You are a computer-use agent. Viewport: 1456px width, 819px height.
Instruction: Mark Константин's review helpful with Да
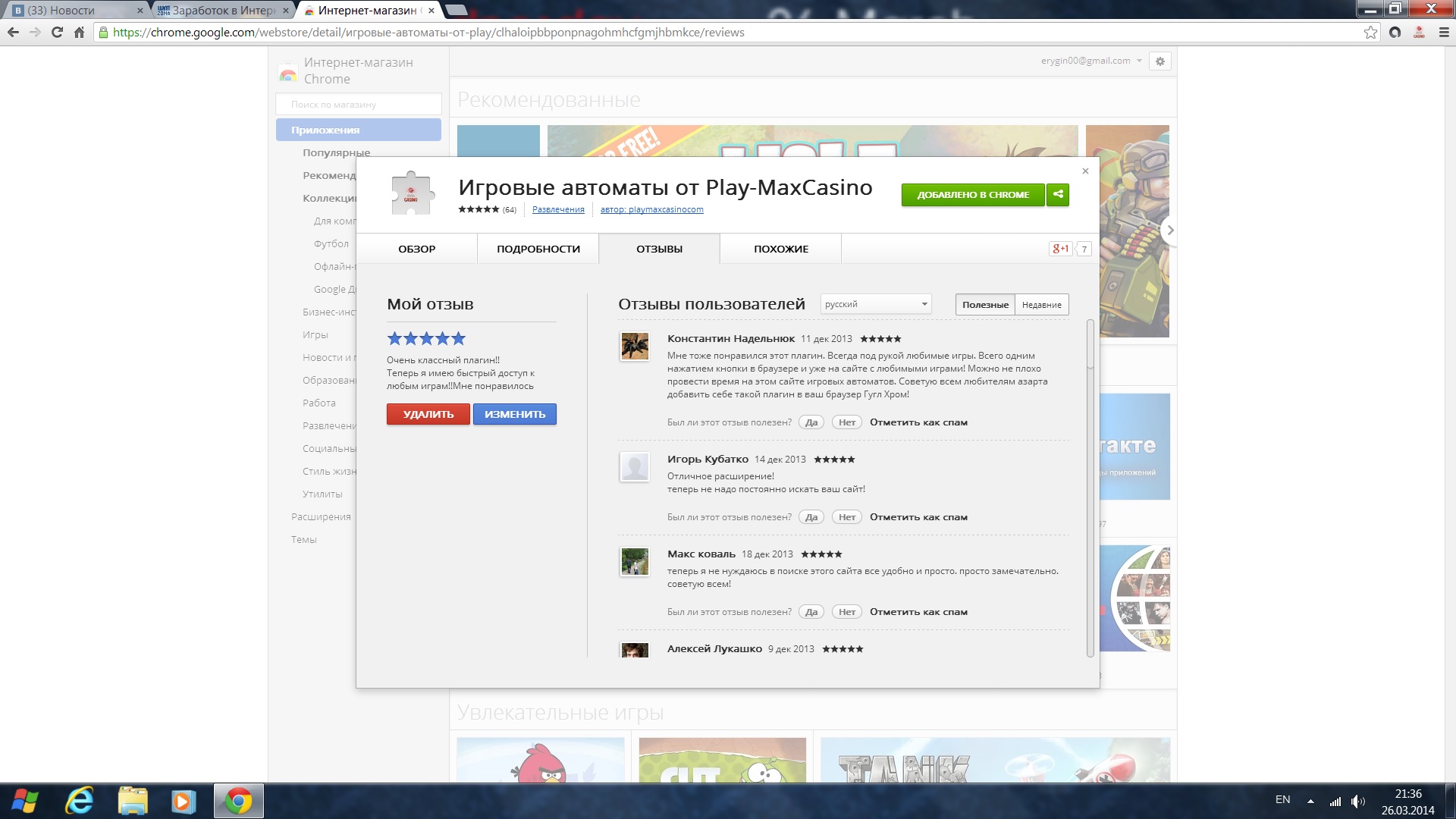coord(811,422)
